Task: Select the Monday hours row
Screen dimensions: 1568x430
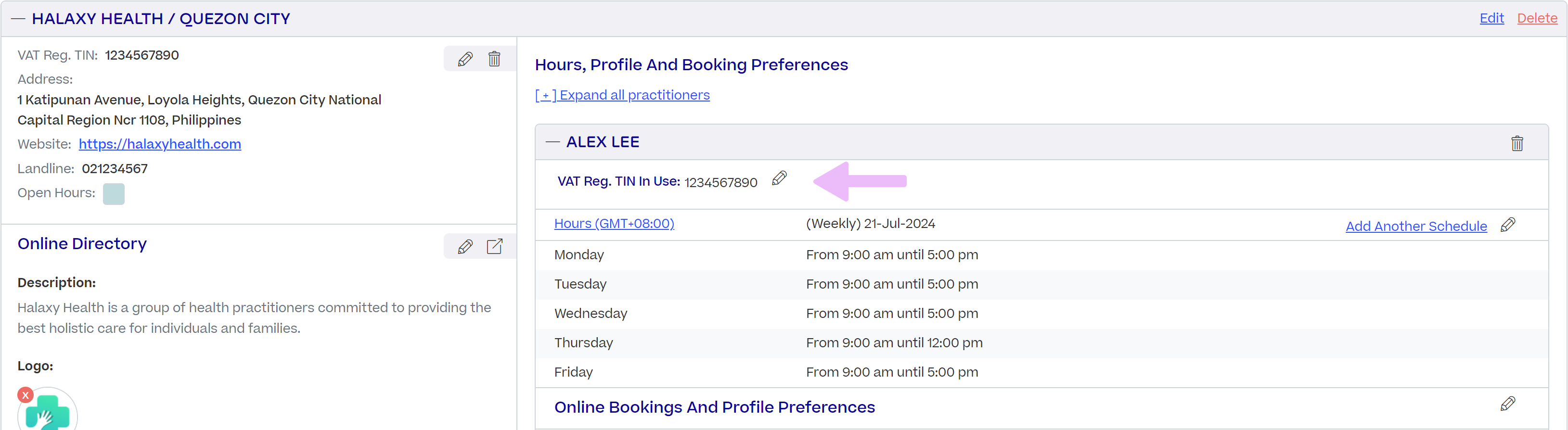Action: 1041,255
